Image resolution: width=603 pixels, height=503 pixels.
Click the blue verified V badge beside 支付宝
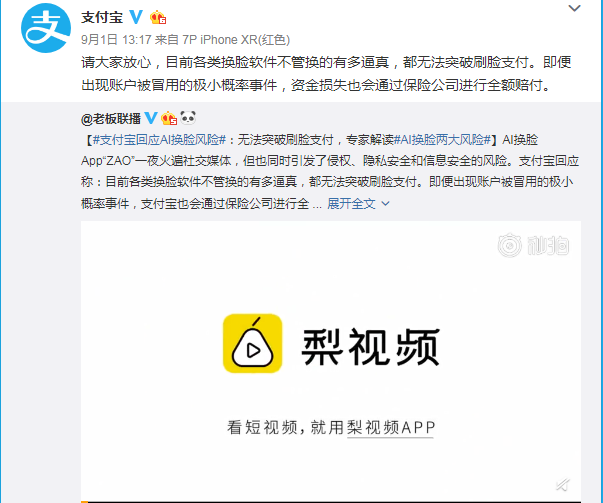click(136, 17)
